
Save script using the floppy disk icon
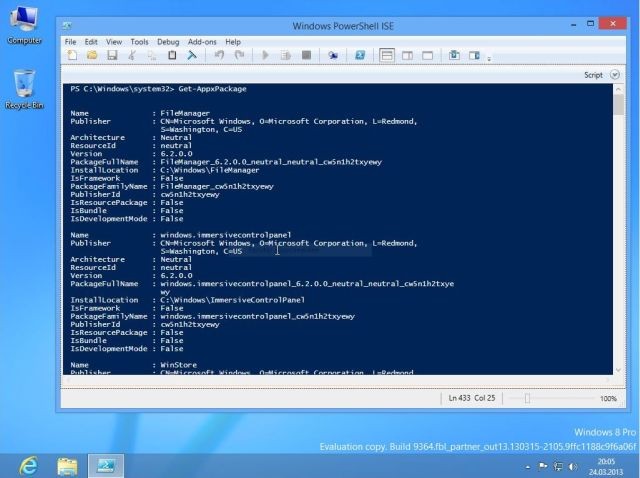tap(112, 55)
